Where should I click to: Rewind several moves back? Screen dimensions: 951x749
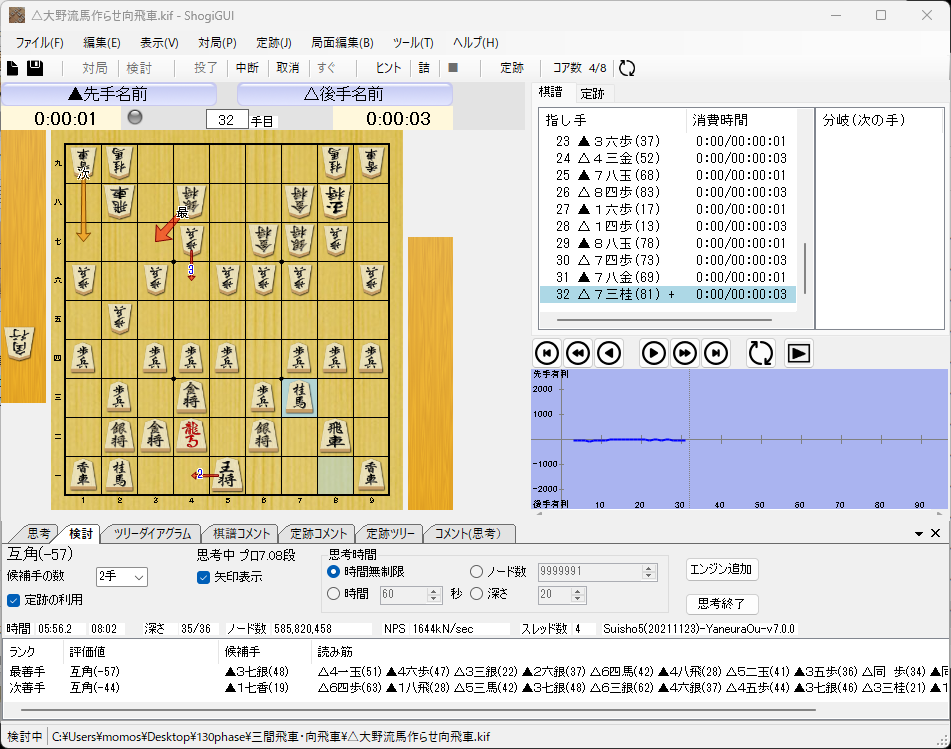click(578, 353)
